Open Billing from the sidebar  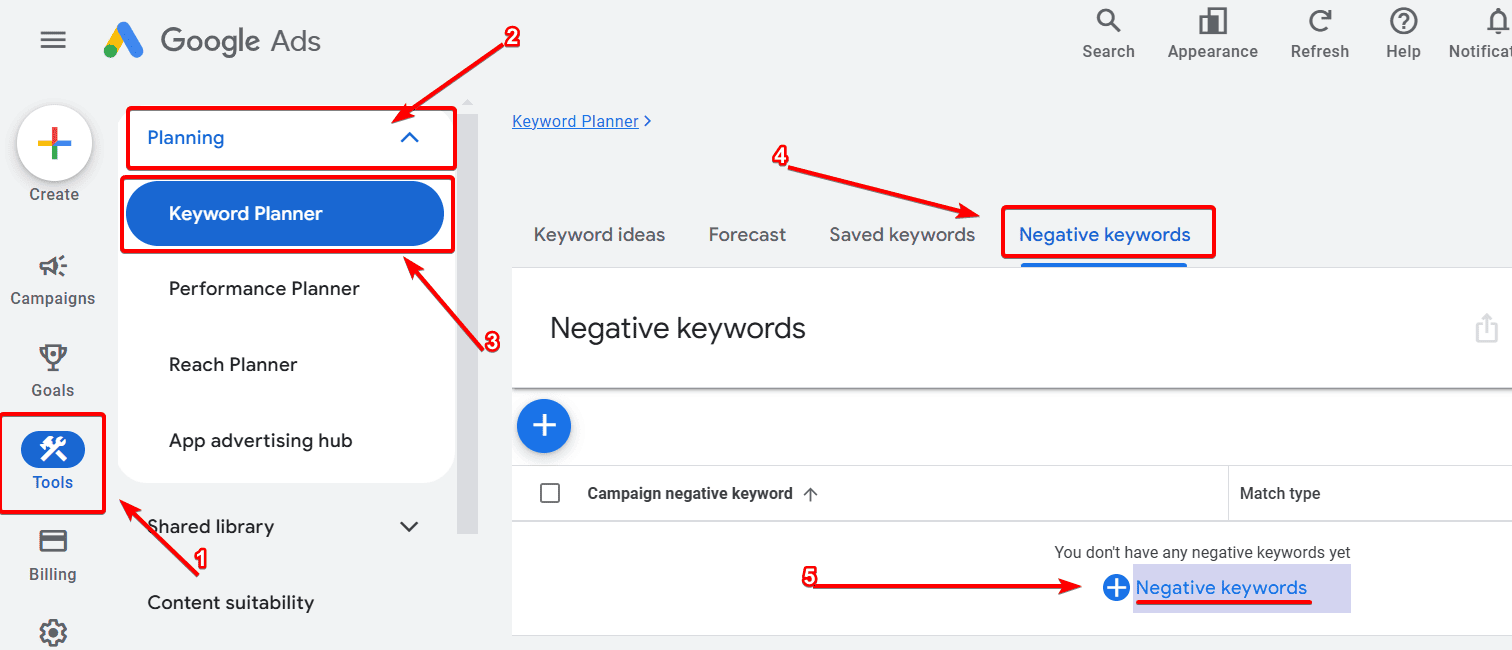click(52, 553)
